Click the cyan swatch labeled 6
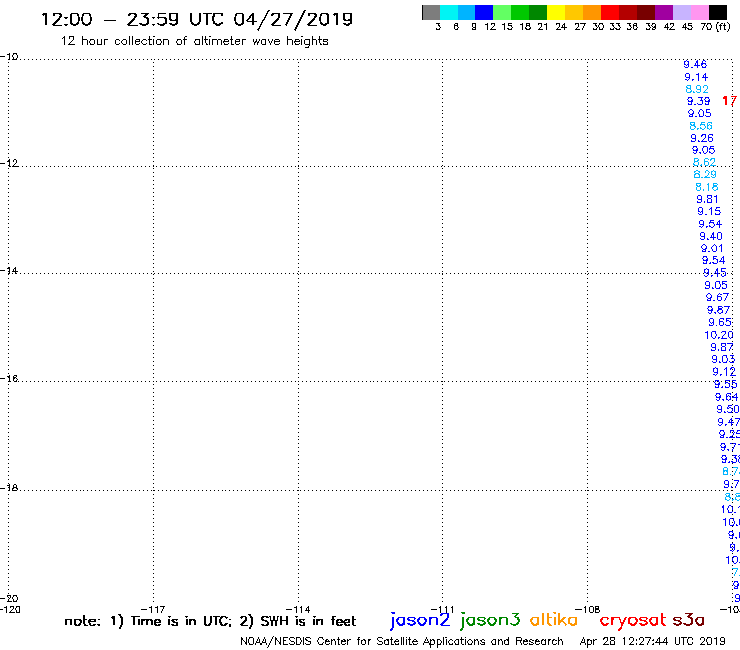Screen dimensions: 740x650 (449, 12)
